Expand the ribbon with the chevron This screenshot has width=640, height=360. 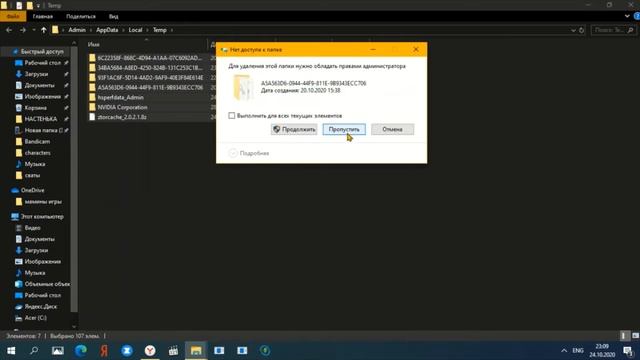(627, 16)
